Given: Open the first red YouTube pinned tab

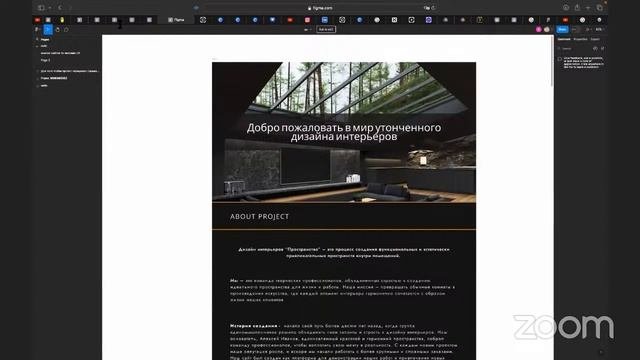Looking at the screenshot, I should pyautogui.click(x=37, y=20).
